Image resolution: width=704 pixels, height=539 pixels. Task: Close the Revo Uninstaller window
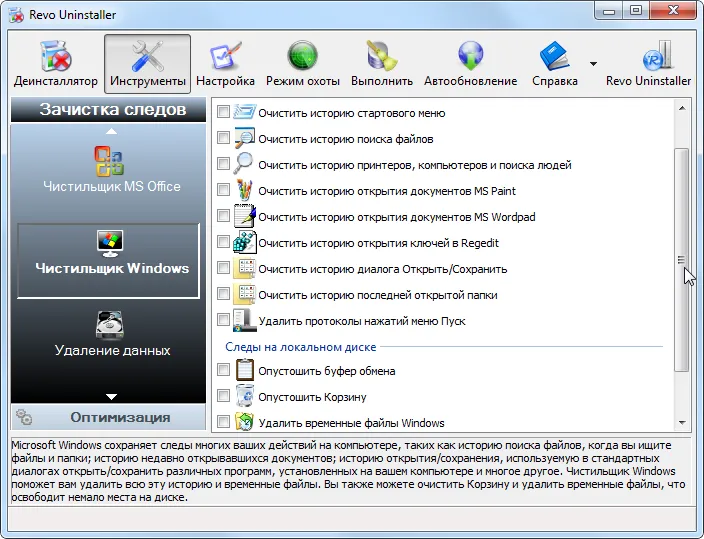pos(673,10)
